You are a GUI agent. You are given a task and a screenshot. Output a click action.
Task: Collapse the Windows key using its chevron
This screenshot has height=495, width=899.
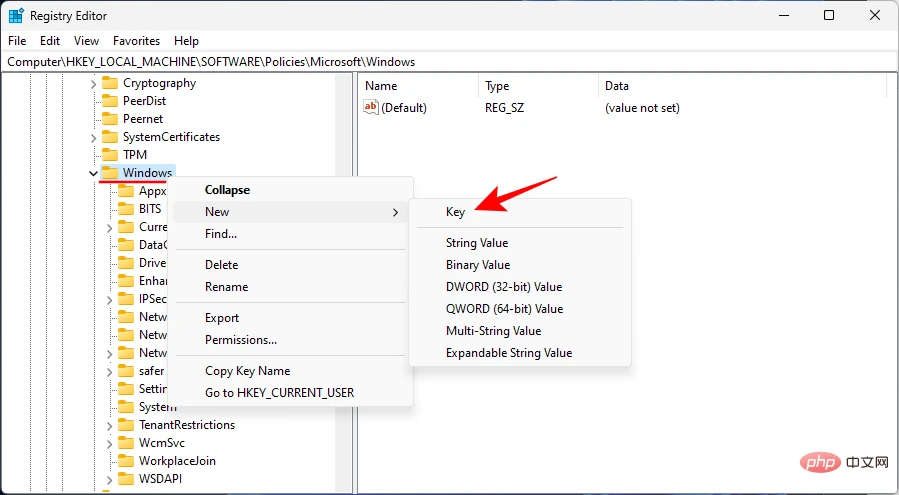pos(93,173)
